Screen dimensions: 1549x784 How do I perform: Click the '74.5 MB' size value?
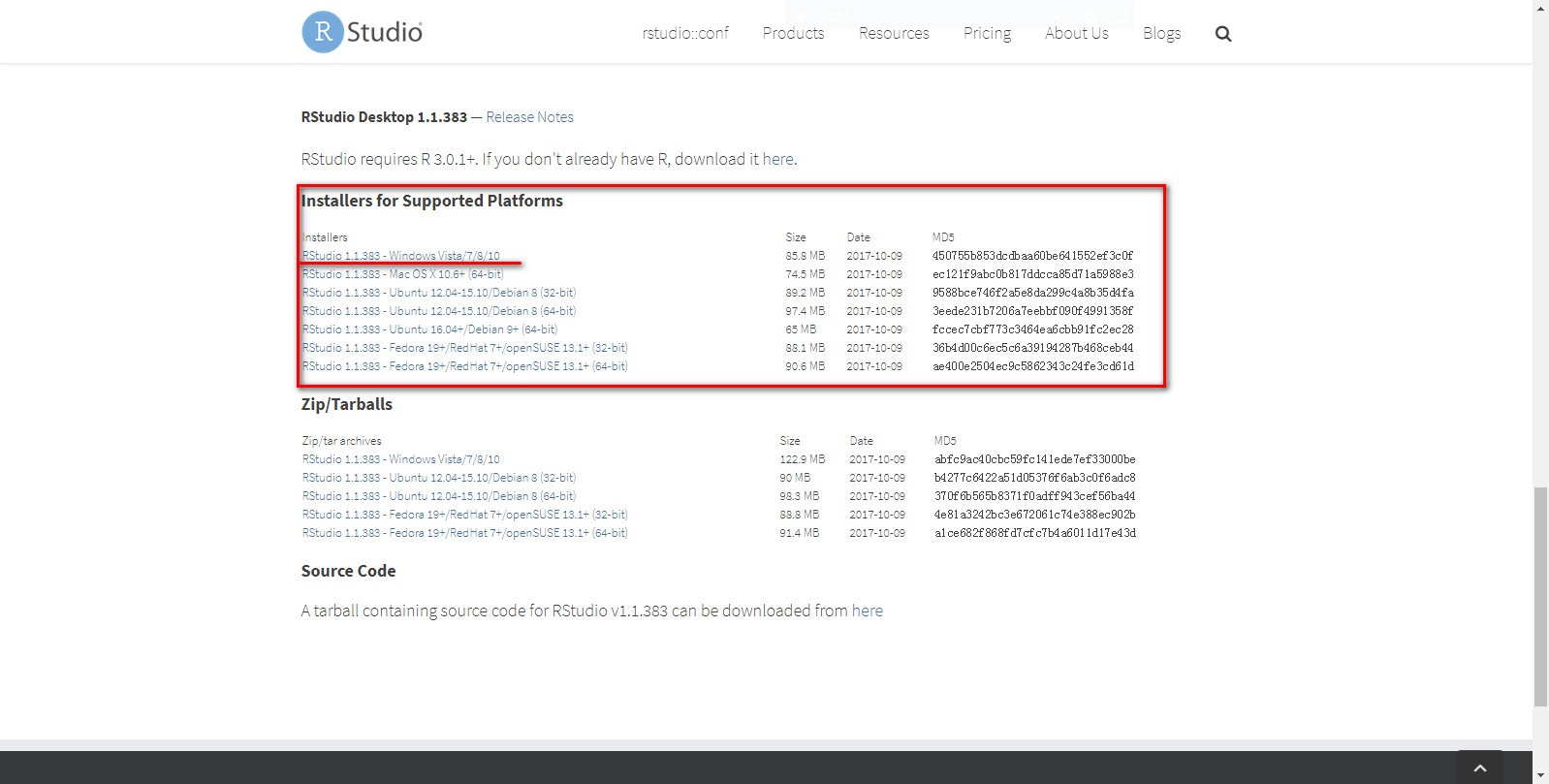[806, 274]
